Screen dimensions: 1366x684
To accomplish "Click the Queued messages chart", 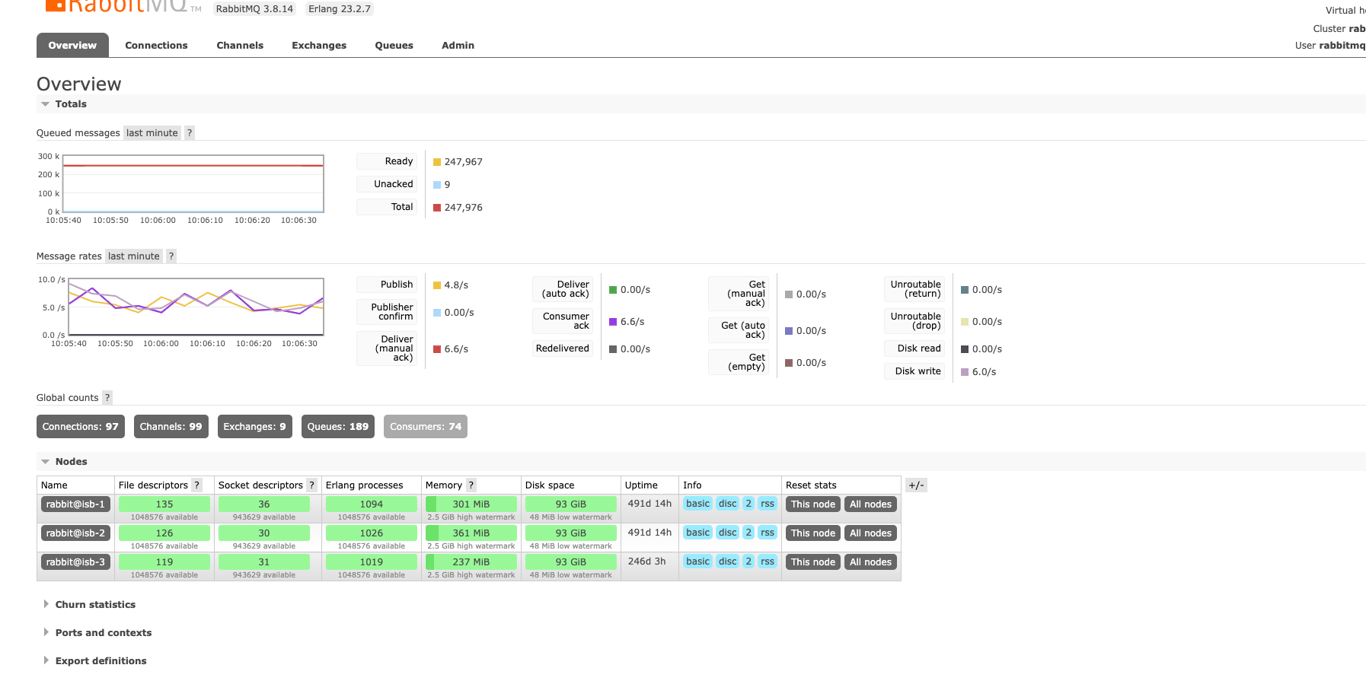I will [193, 183].
